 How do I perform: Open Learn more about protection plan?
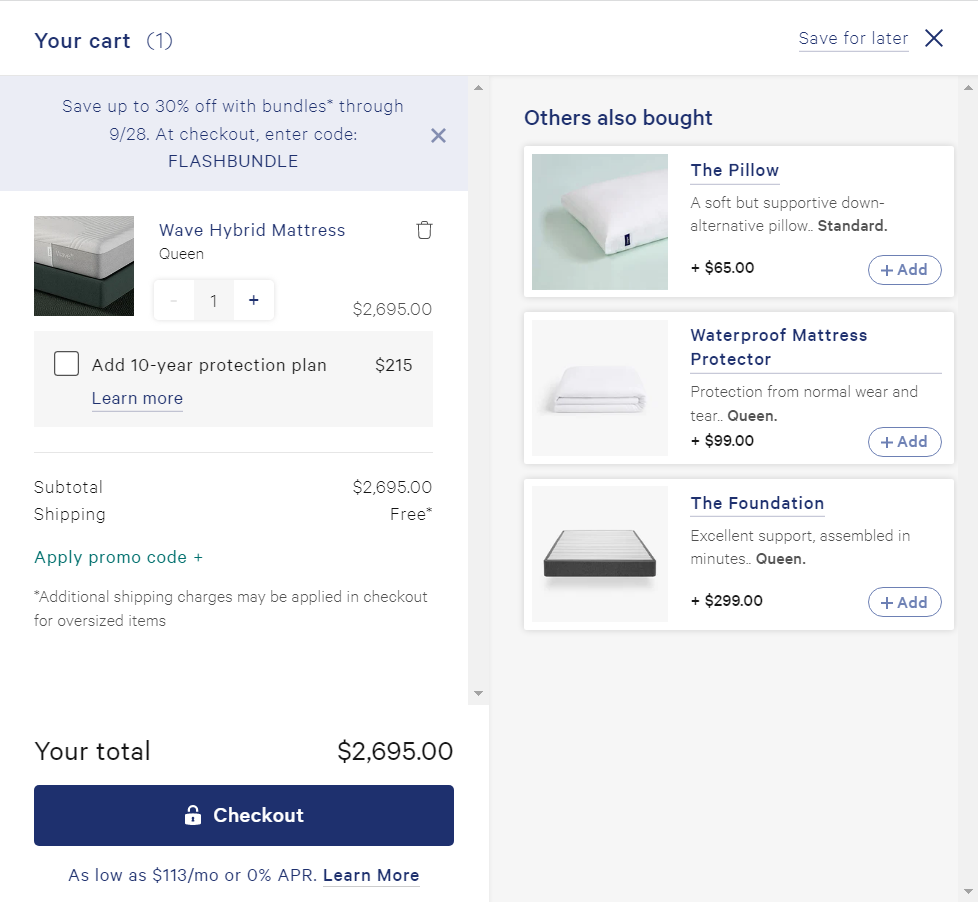click(x=137, y=398)
